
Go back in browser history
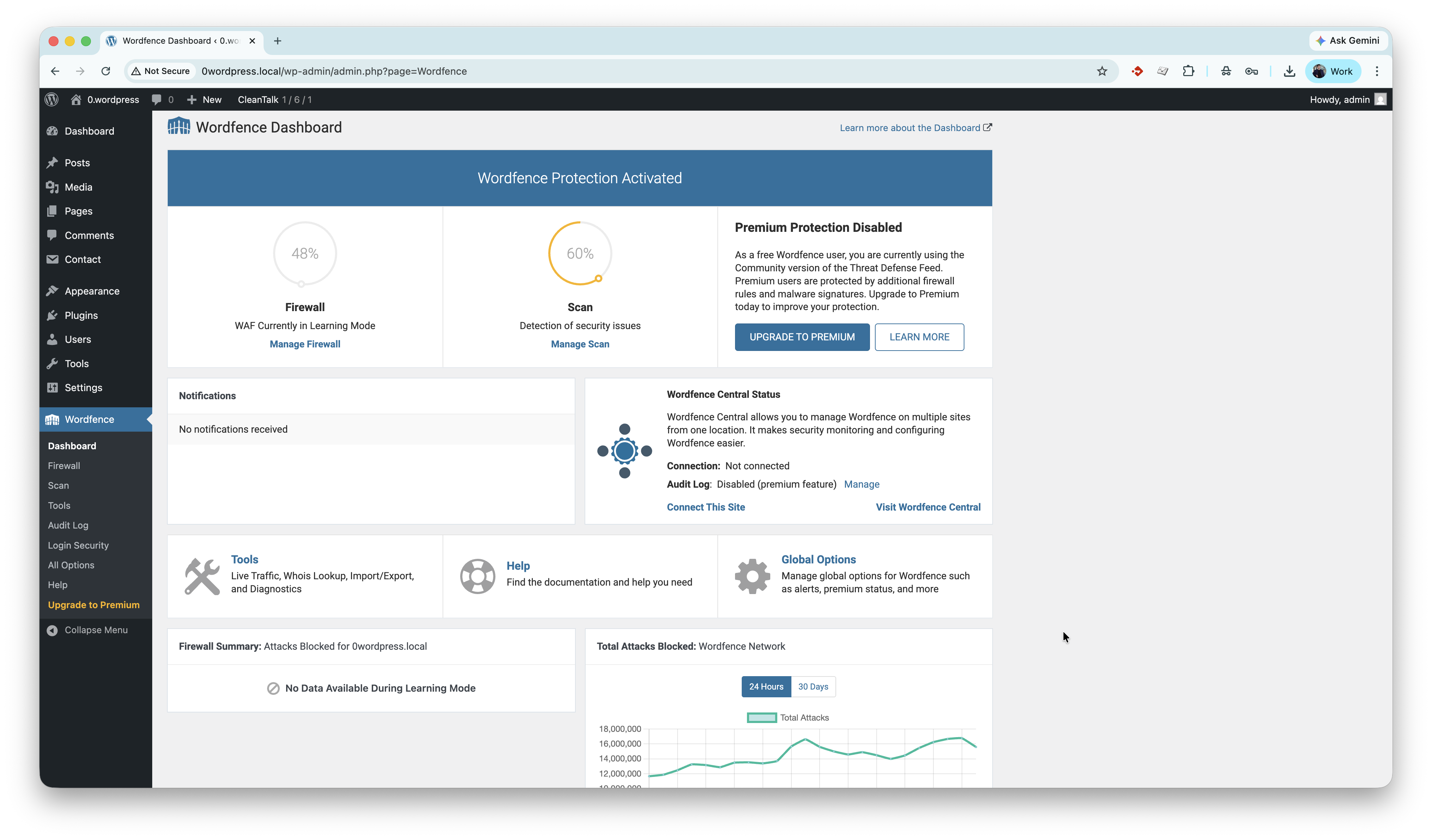coord(55,71)
